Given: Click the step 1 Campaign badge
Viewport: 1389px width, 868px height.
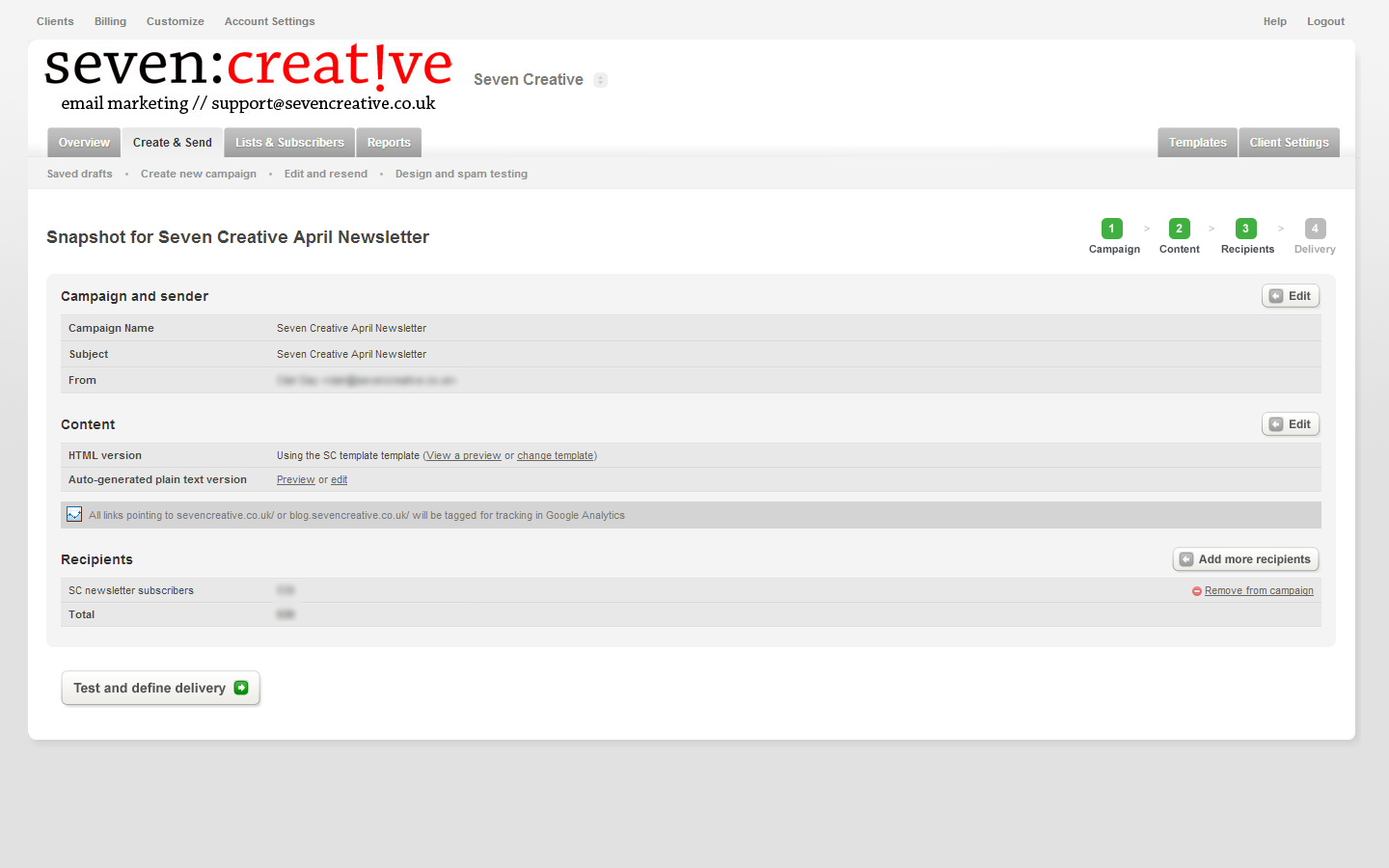Looking at the screenshot, I should click(1111, 229).
